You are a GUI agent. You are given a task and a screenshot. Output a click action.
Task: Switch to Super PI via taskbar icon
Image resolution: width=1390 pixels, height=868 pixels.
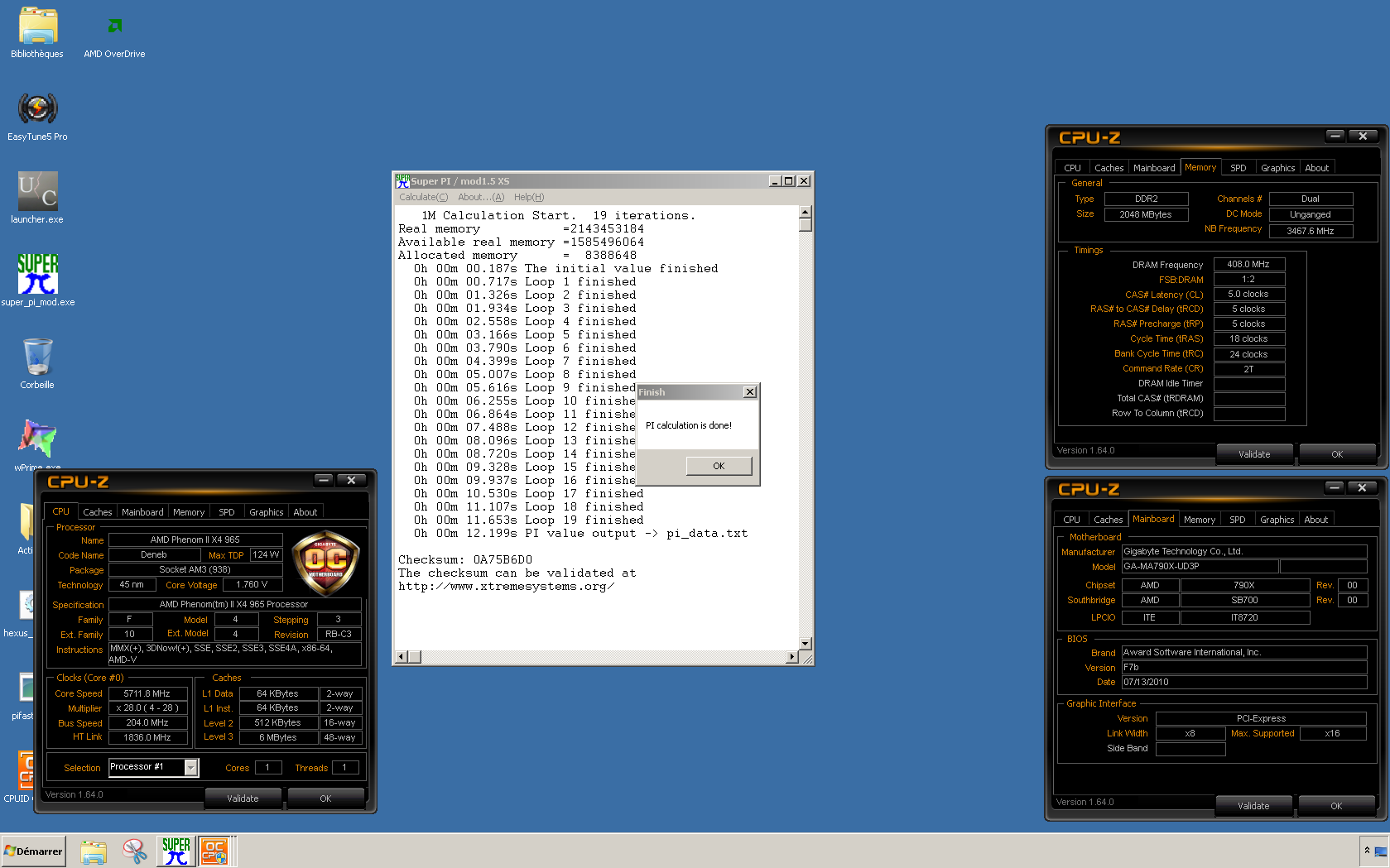(x=176, y=851)
